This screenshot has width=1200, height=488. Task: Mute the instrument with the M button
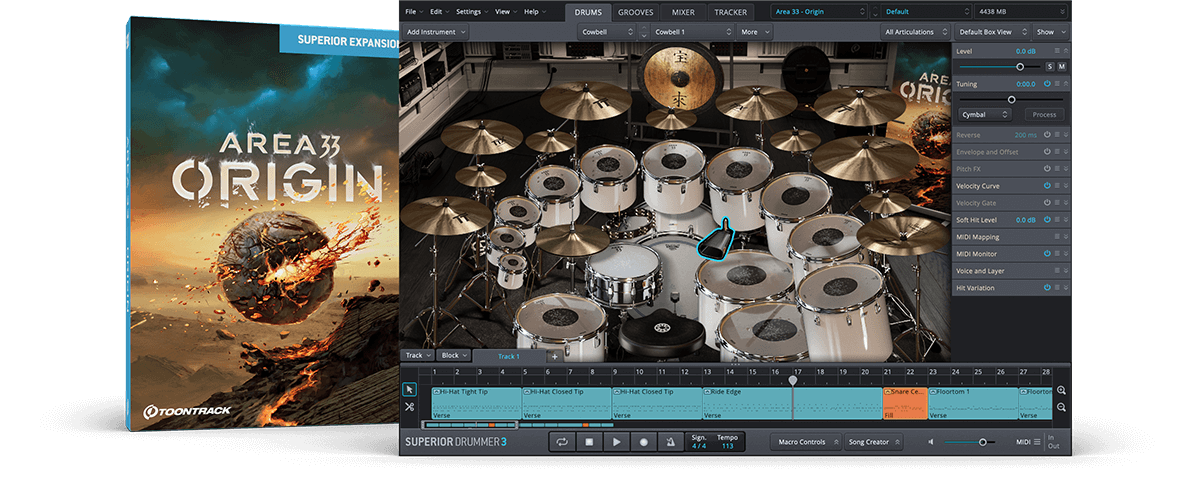click(x=1061, y=66)
